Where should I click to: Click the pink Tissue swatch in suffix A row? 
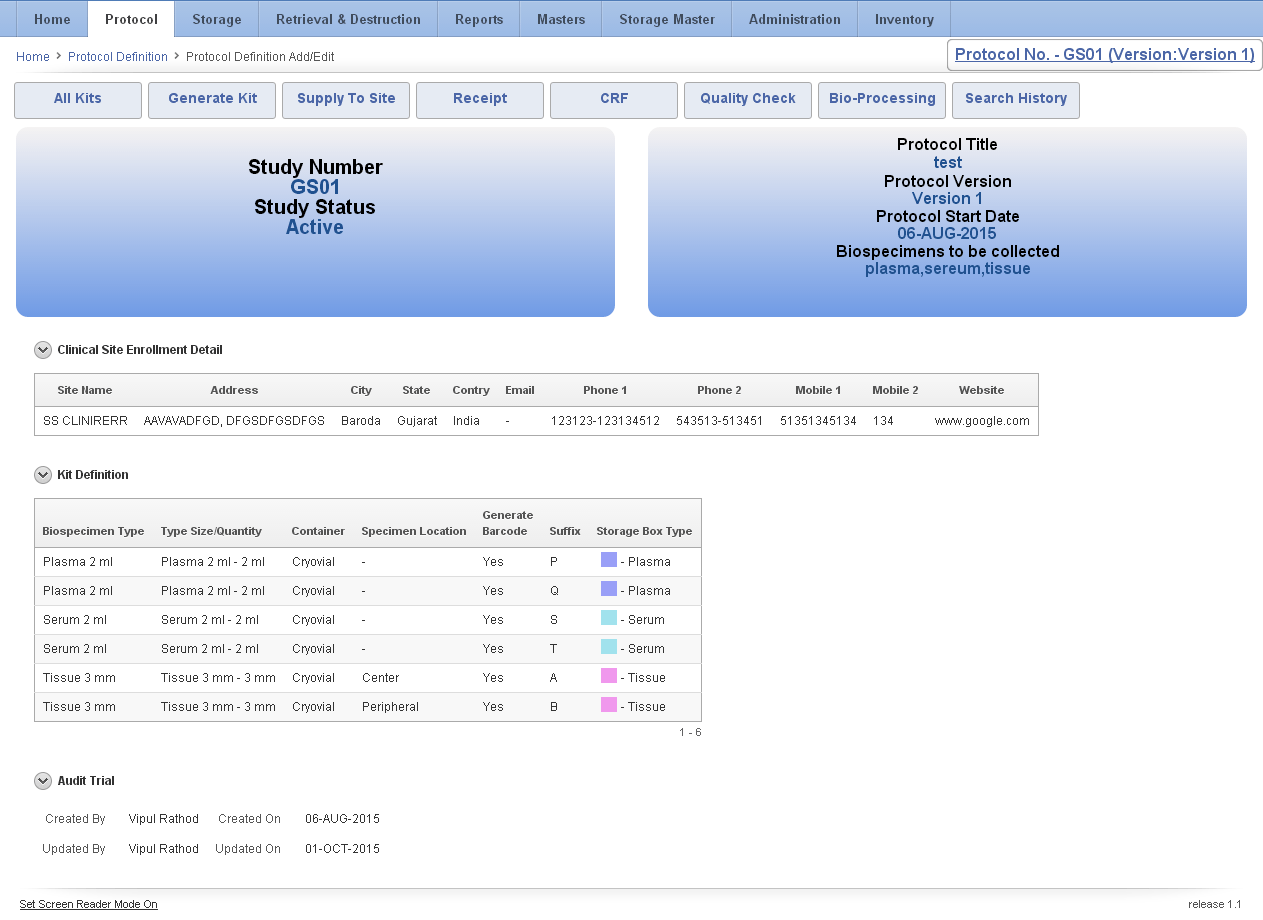pos(609,677)
